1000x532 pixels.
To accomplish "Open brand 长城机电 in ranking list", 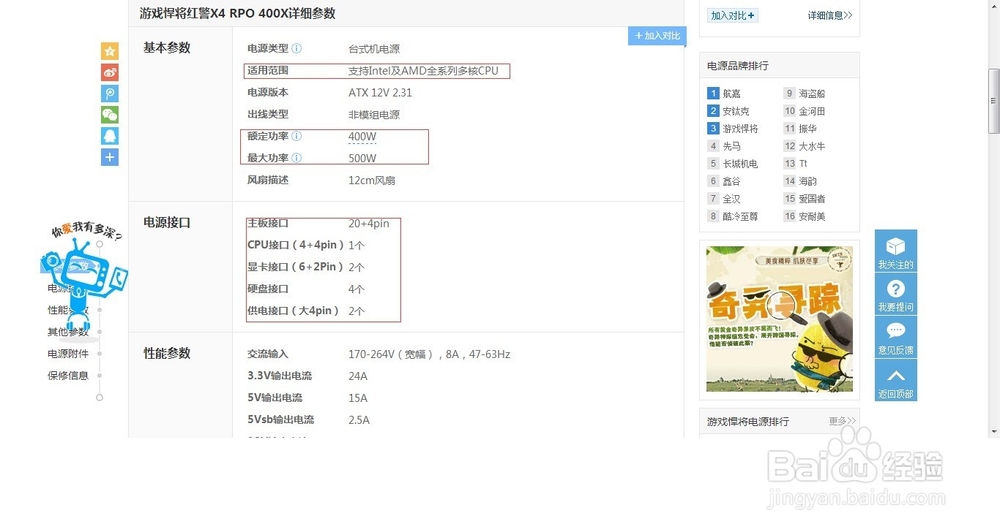I will click(740, 163).
